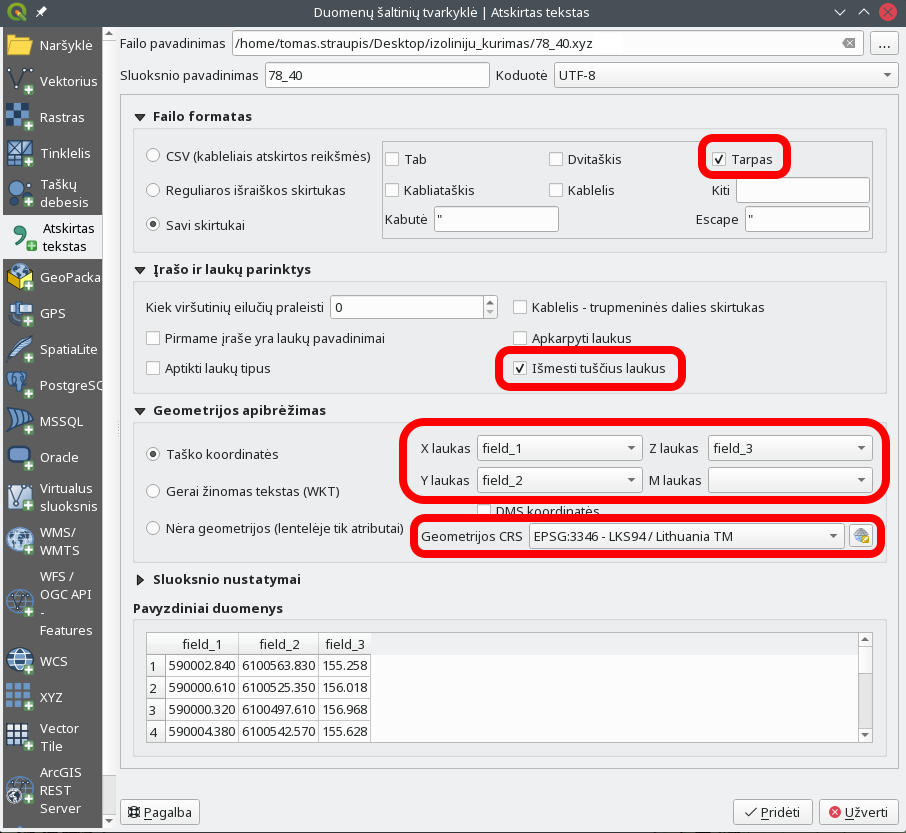
Task: Tick the Kabliataškis checkbox
Action: pyautogui.click(x=392, y=190)
